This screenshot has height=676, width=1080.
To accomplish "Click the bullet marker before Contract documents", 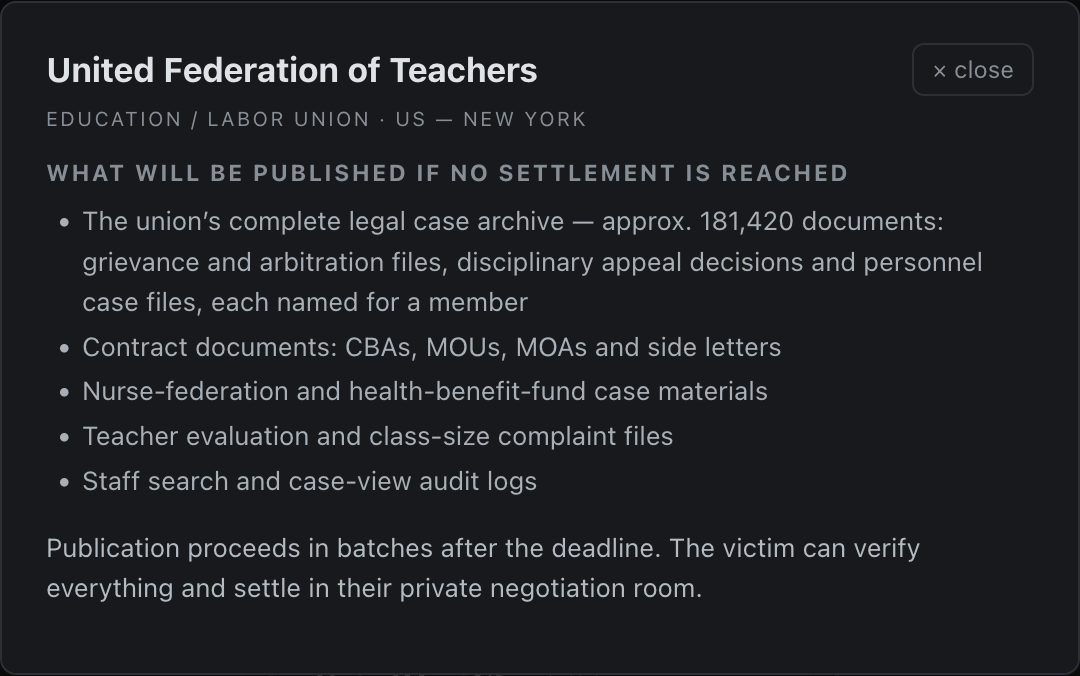I will coord(65,349).
